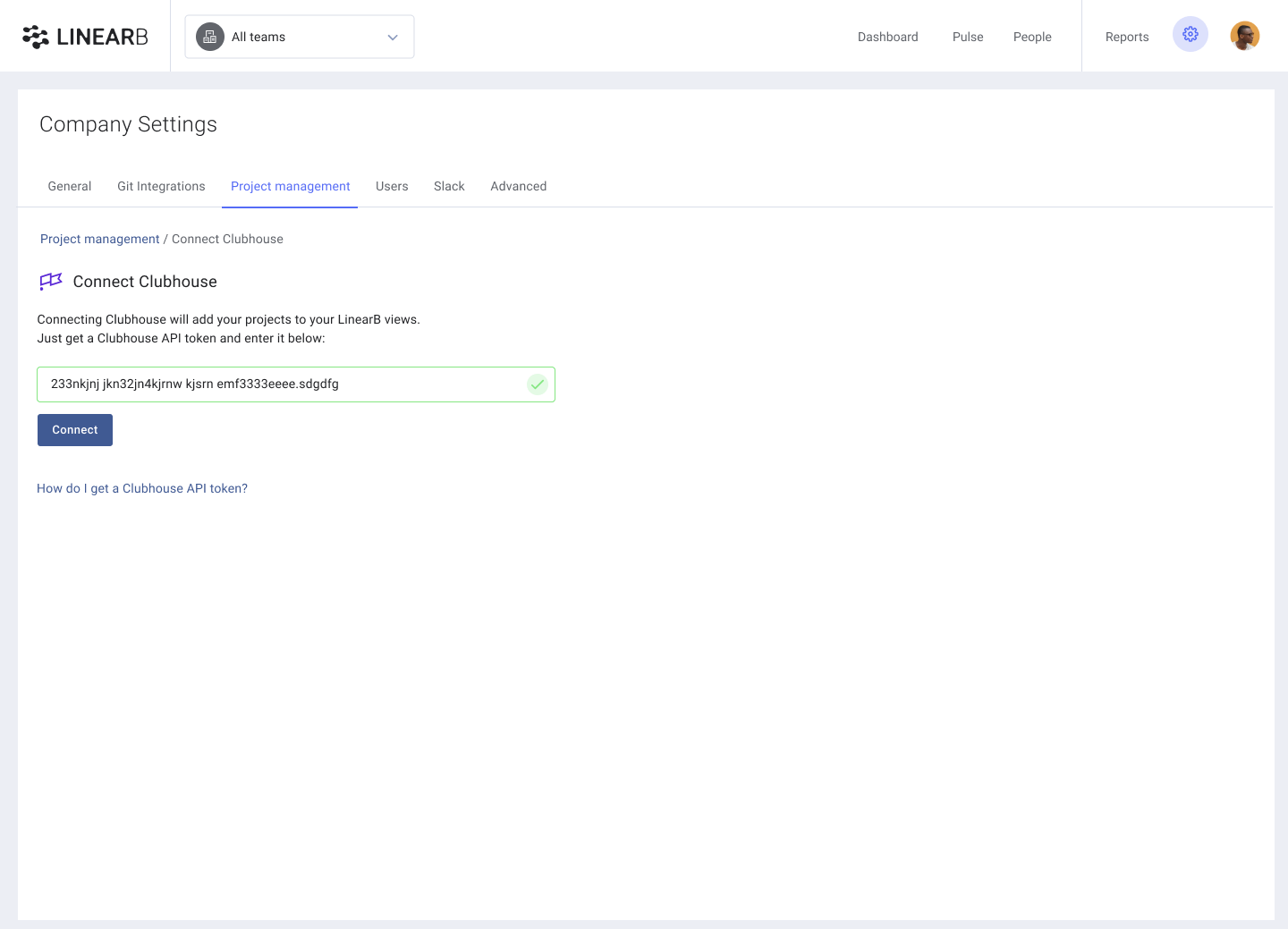
Task: Select the Project management tab
Action: (x=291, y=186)
